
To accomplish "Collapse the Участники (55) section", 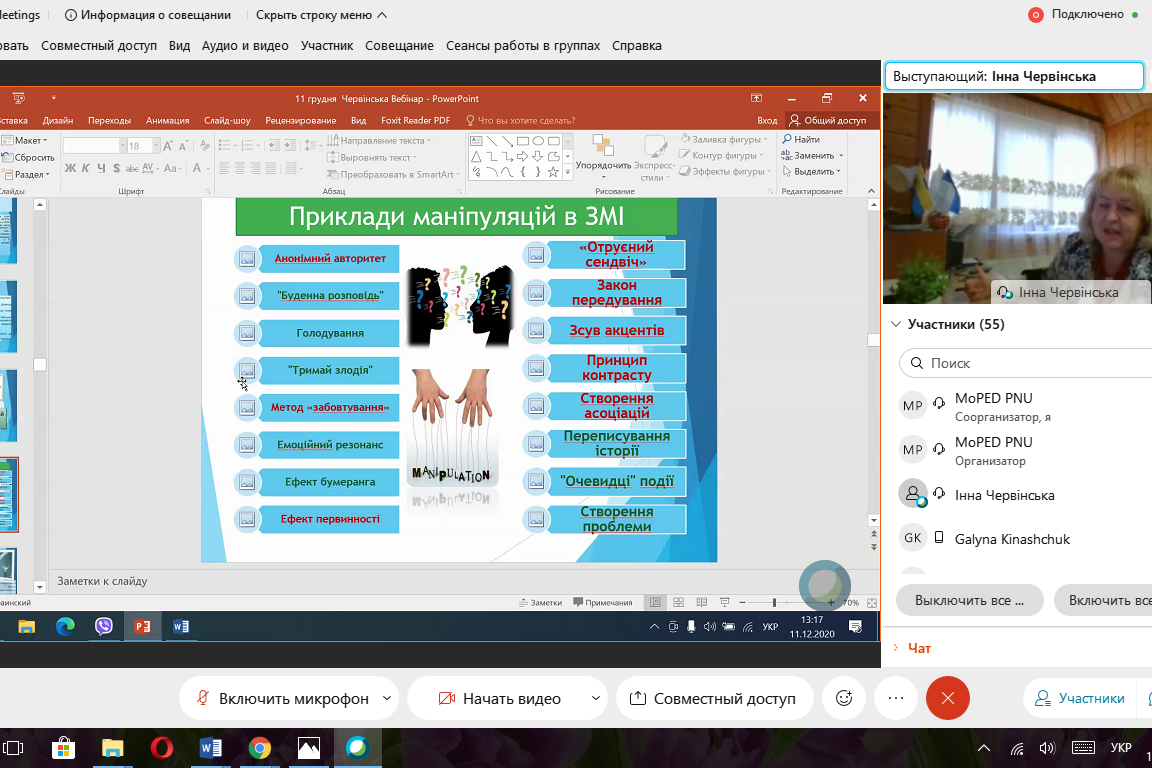I will coord(895,324).
